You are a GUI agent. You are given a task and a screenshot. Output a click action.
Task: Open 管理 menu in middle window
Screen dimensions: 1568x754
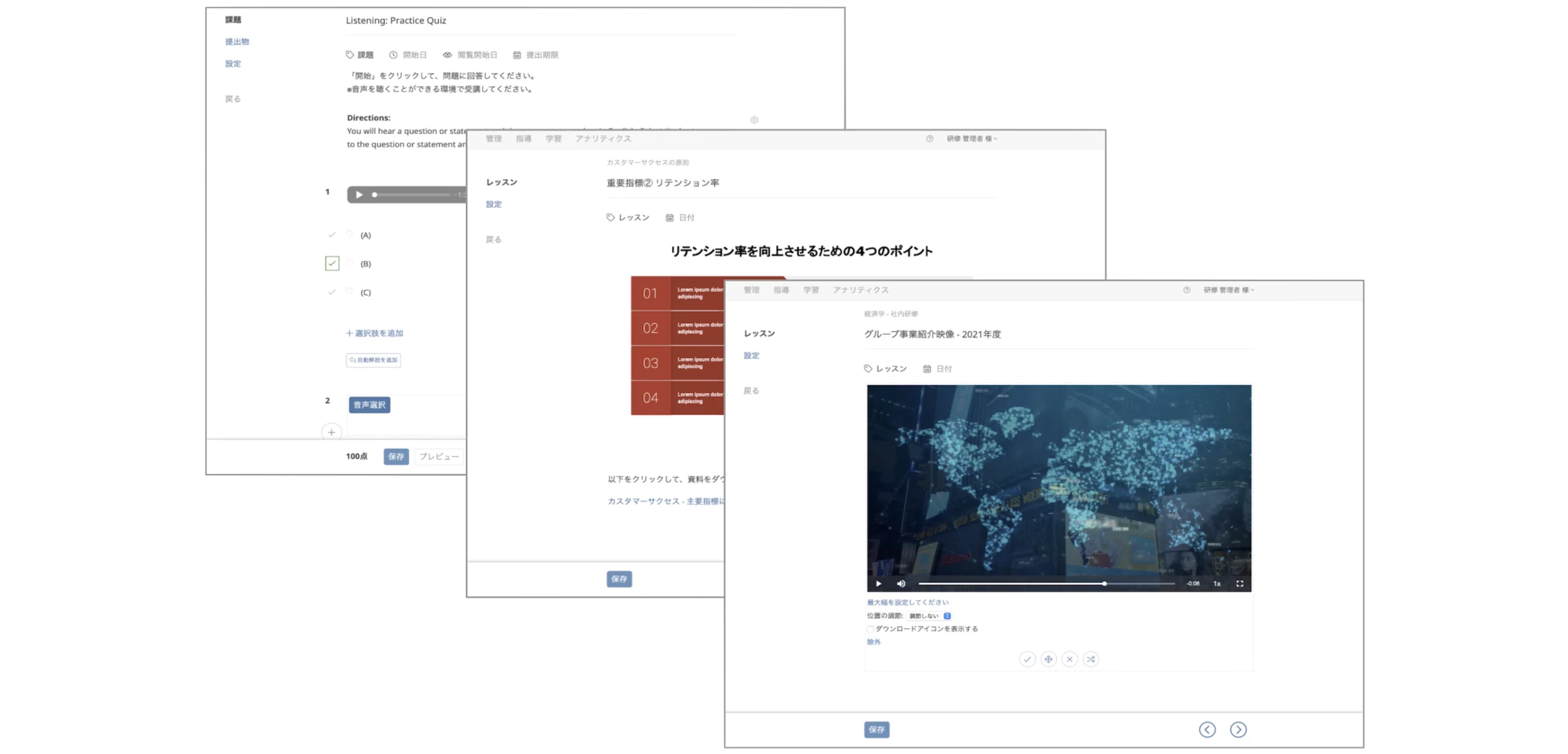pos(493,138)
